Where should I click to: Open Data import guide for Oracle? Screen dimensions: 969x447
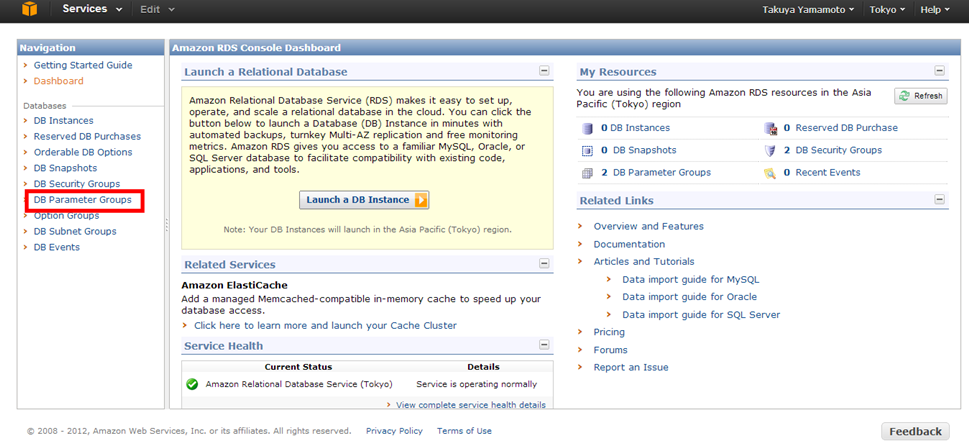click(690, 297)
